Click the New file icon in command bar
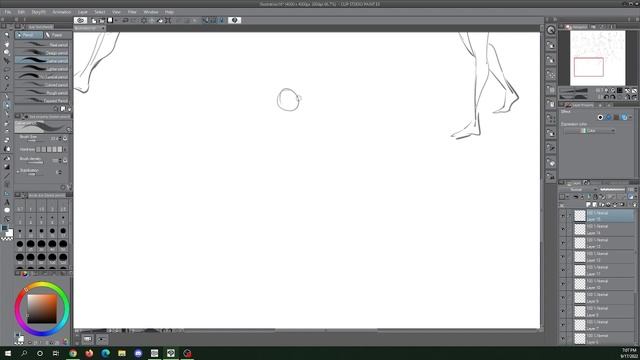 94,20
